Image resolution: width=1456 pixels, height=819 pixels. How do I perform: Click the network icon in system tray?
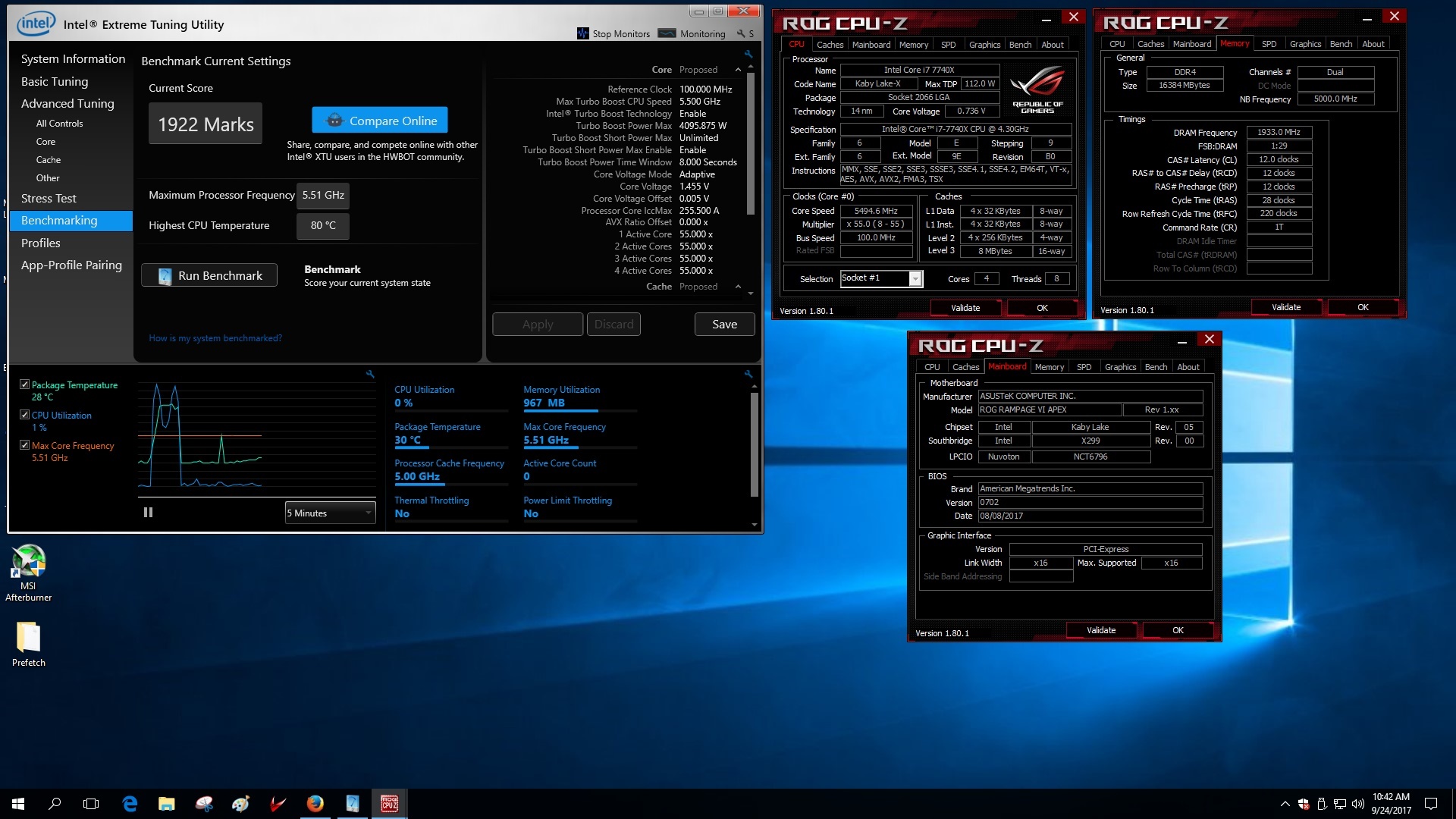click(1340, 804)
